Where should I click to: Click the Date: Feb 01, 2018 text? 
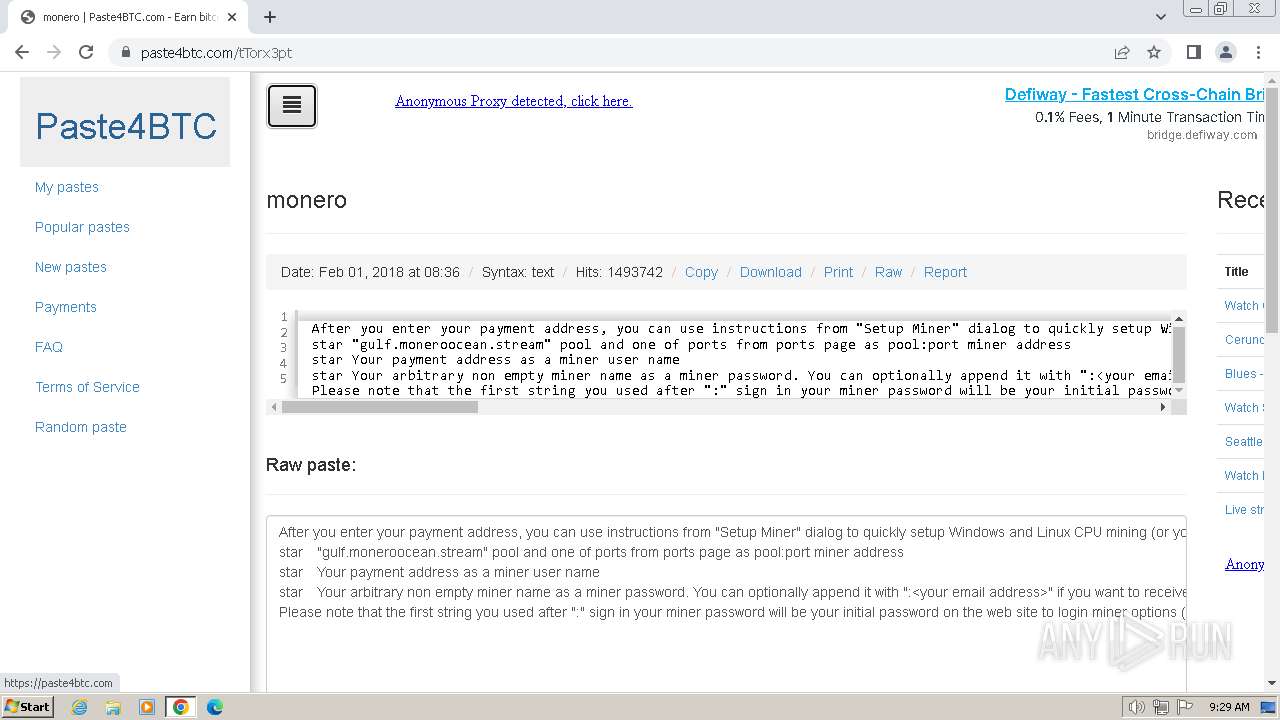tap(370, 272)
